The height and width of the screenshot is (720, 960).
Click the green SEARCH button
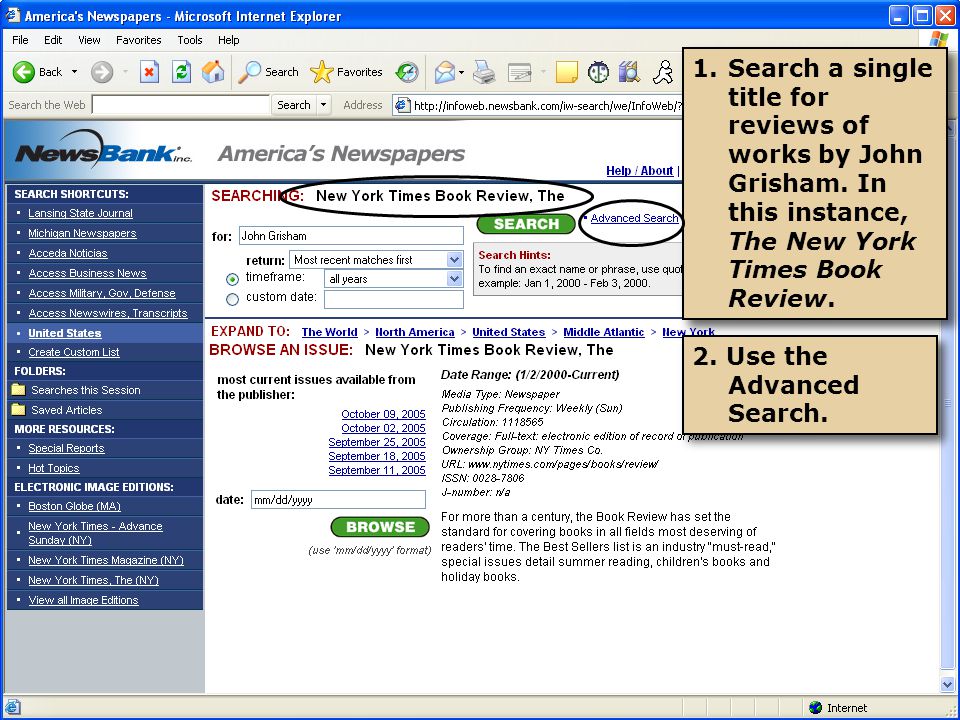pos(526,224)
